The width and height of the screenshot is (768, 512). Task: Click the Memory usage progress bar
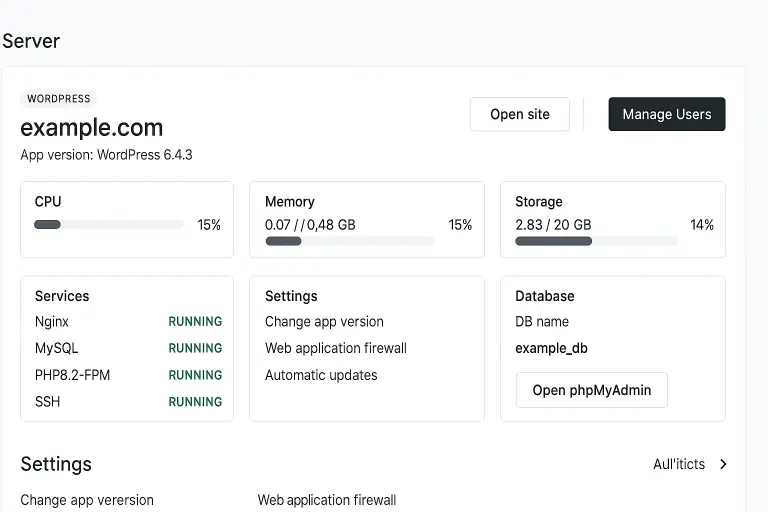(x=349, y=241)
